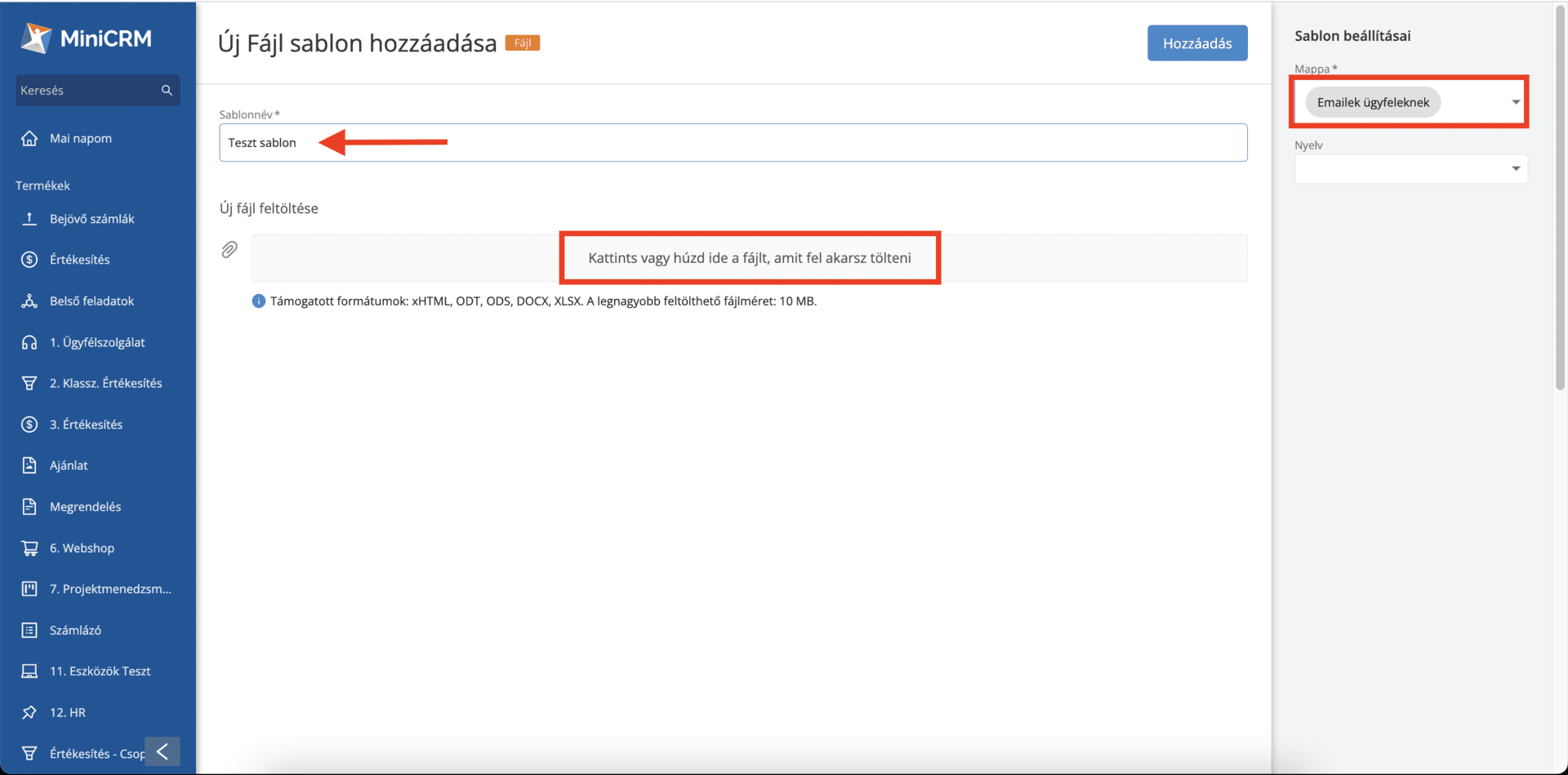
Task: Click the home icon beside Mai napom
Action: tap(29, 138)
